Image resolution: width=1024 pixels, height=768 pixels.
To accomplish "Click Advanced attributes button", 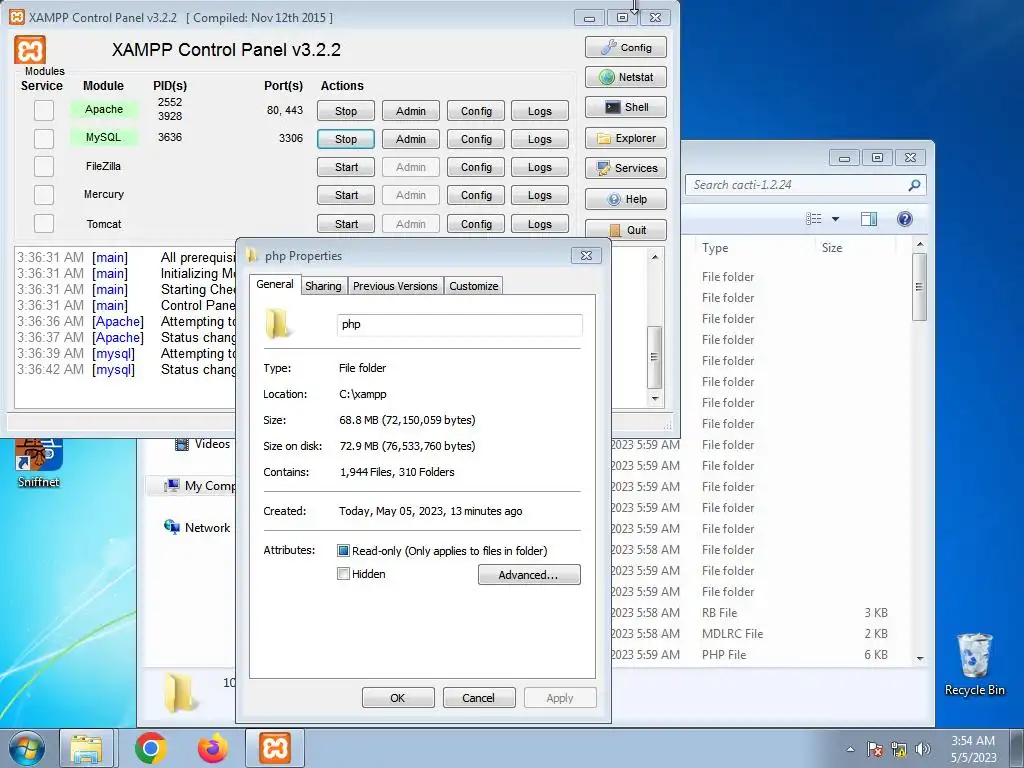I will (x=529, y=575).
